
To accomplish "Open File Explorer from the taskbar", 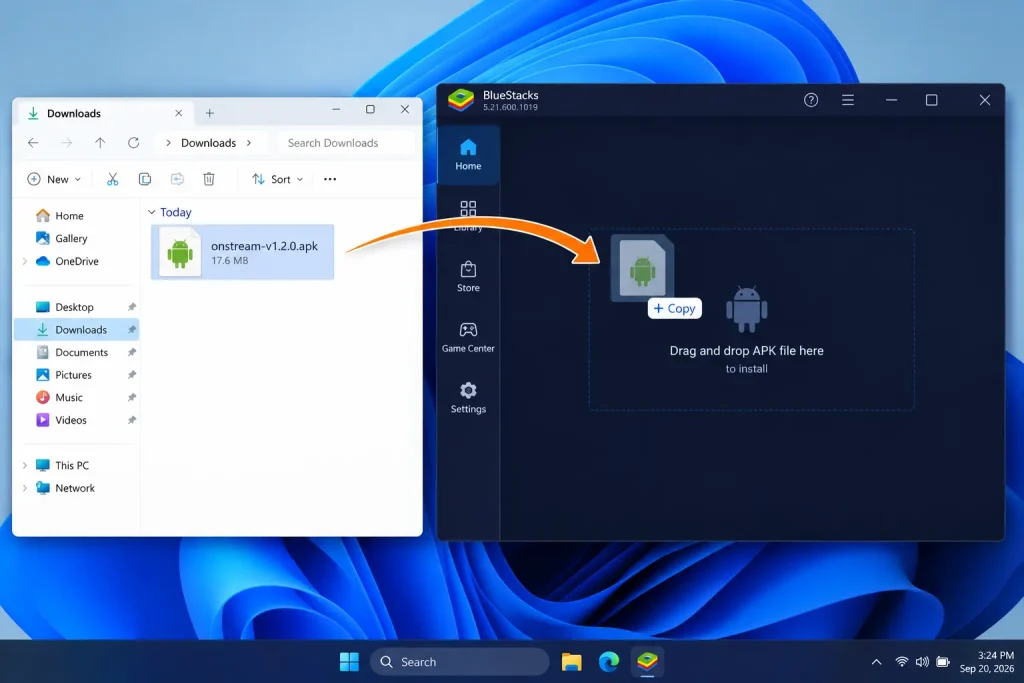I will pos(571,661).
